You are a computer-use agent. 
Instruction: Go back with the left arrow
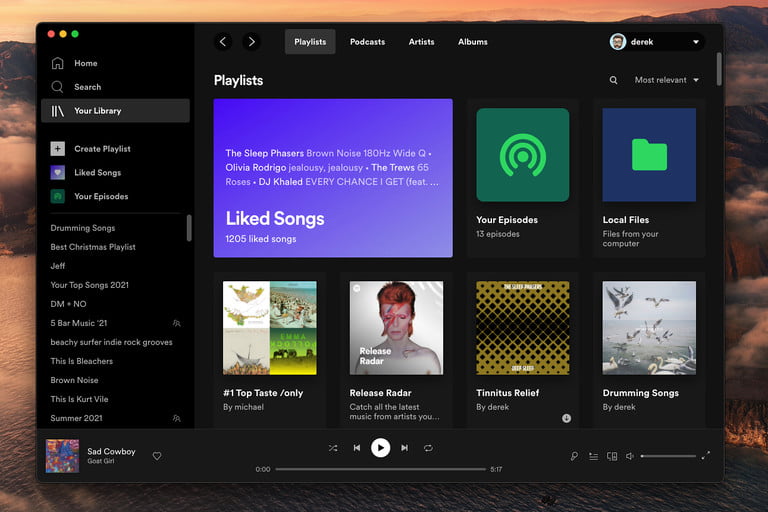[223, 42]
